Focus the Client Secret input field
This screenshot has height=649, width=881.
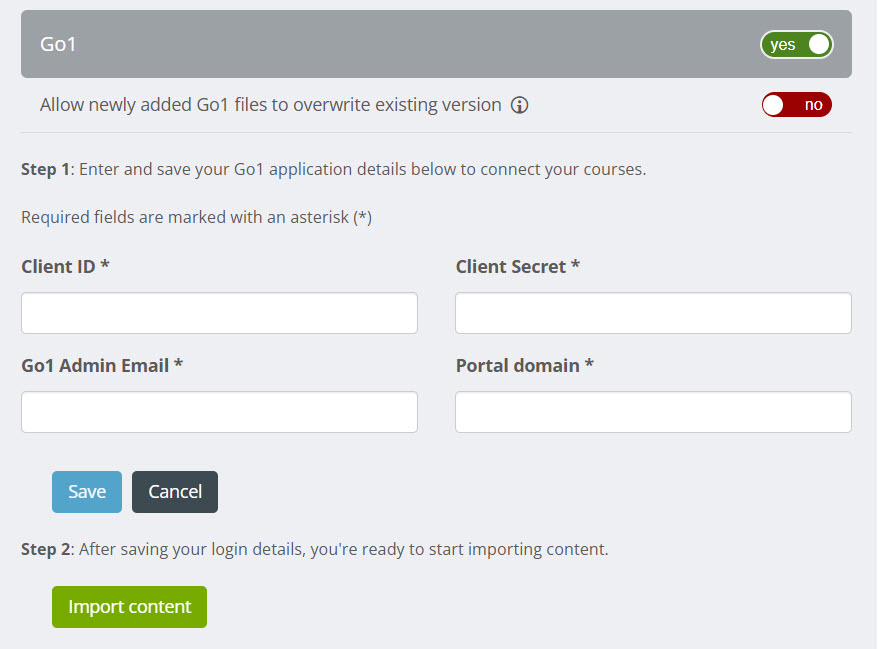pyautogui.click(x=653, y=312)
